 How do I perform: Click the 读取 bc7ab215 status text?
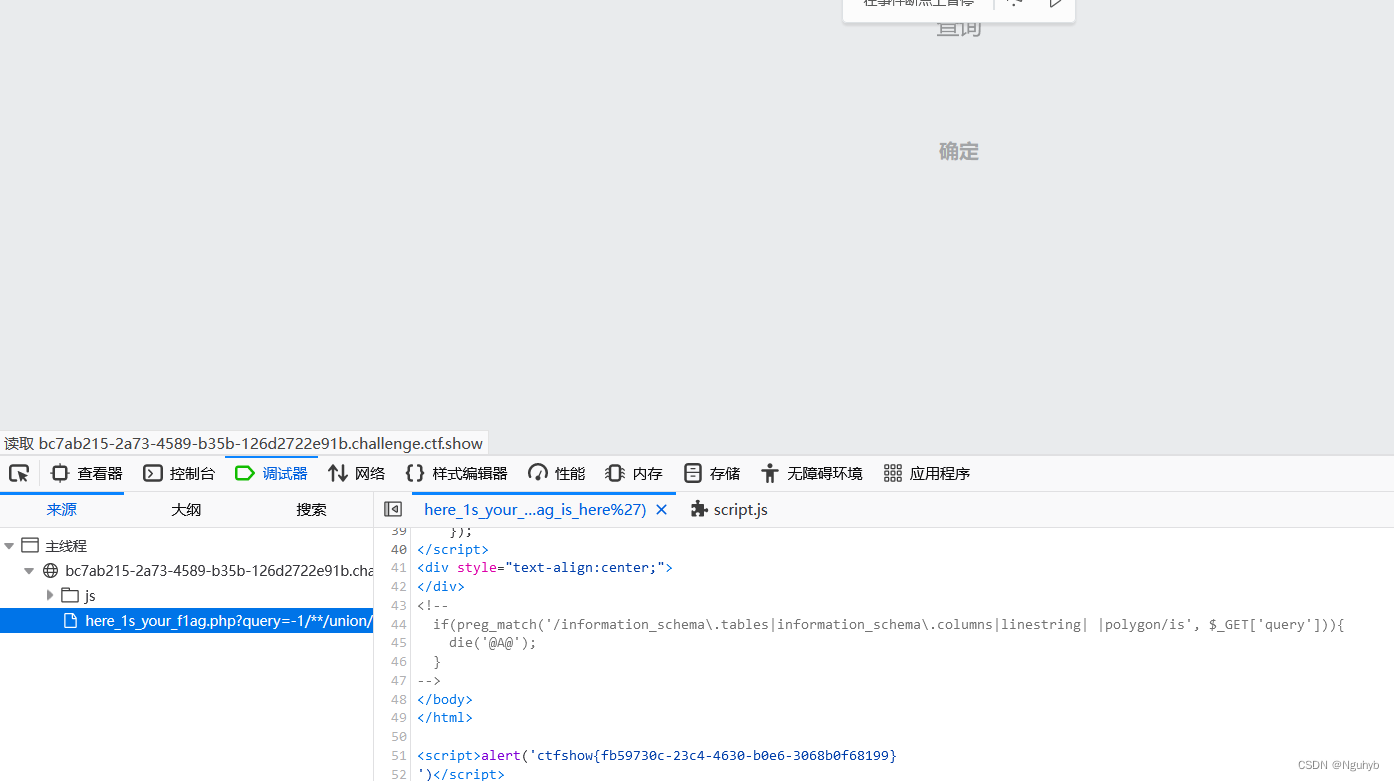tap(243, 443)
